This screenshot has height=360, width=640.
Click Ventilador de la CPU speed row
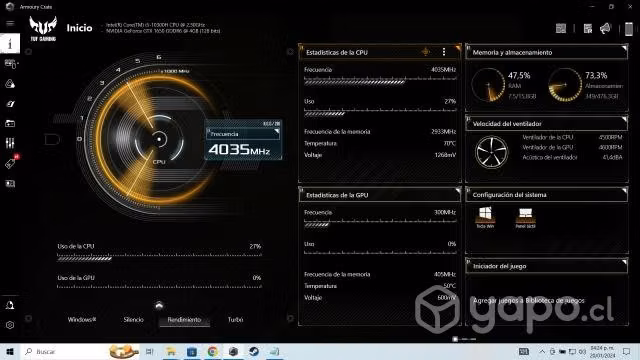(x=572, y=137)
